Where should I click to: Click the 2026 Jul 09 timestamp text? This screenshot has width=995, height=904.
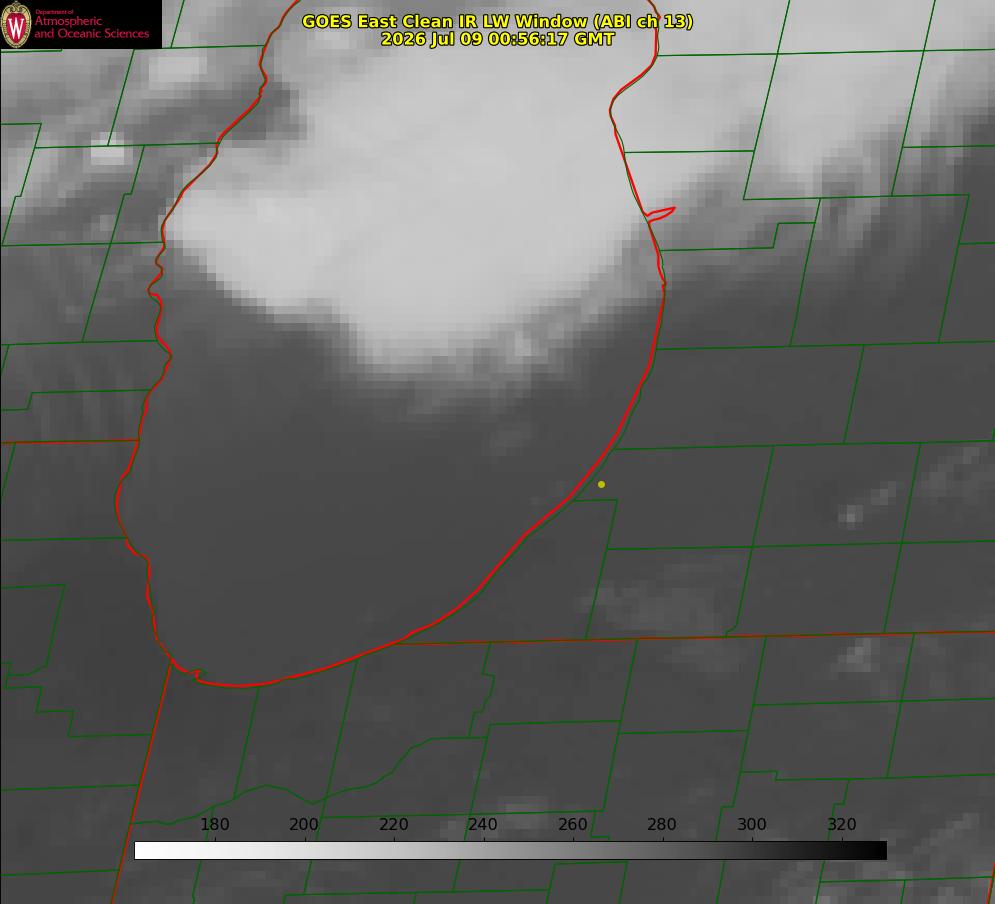point(498,39)
